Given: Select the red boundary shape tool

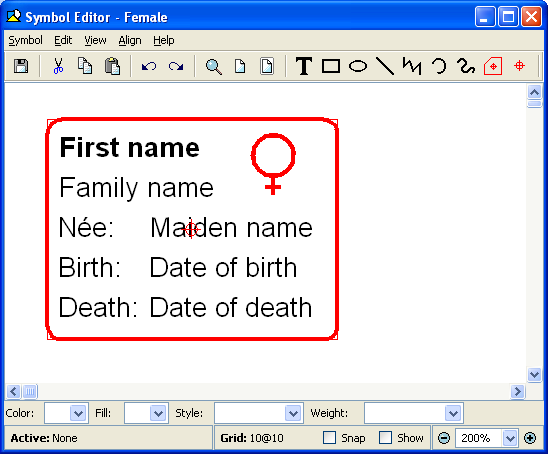Looking at the screenshot, I should [493, 66].
